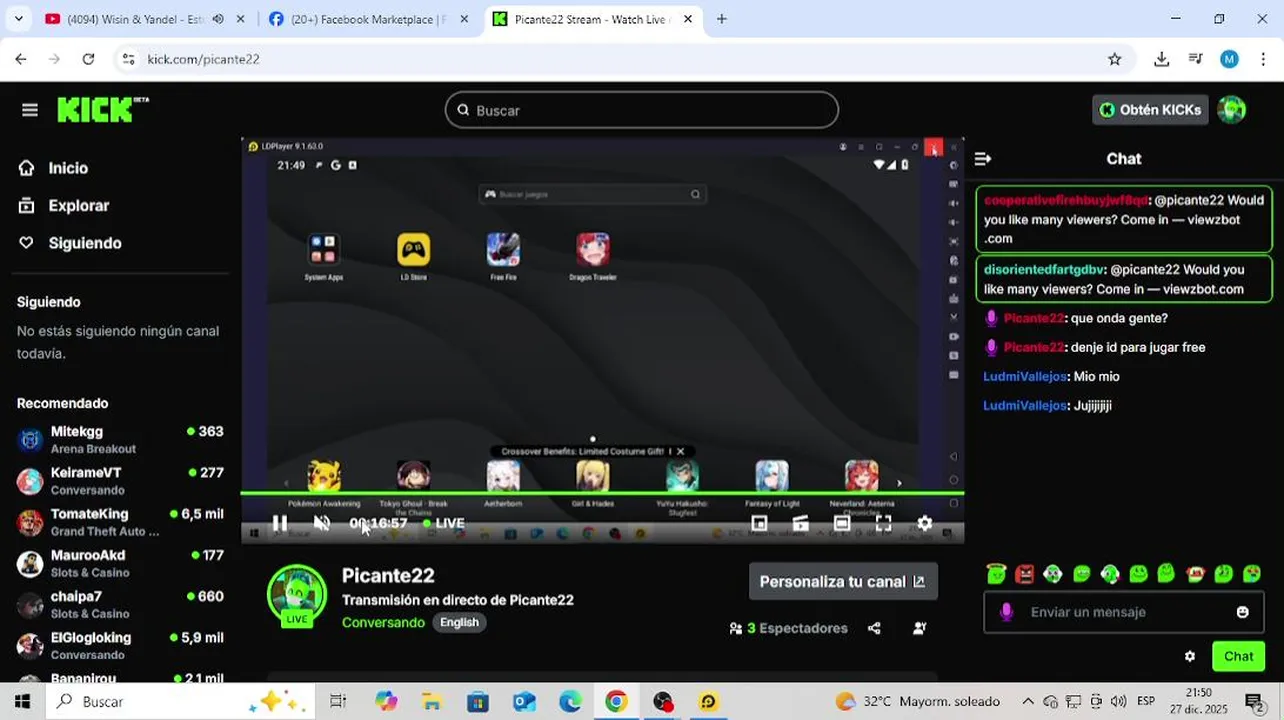Go back to the previous page
1284x720 pixels.
pos(21,59)
